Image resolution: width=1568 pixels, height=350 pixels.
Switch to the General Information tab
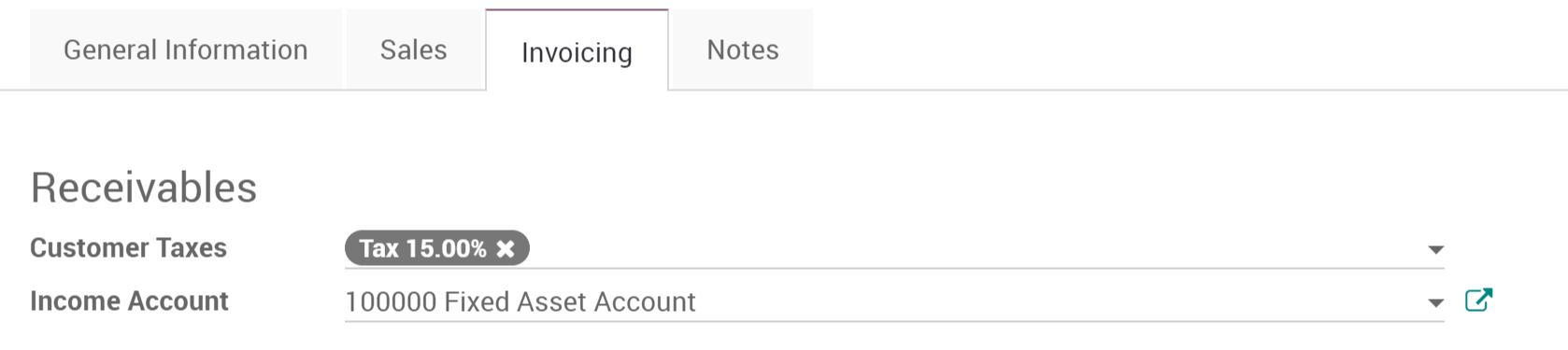tap(186, 49)
